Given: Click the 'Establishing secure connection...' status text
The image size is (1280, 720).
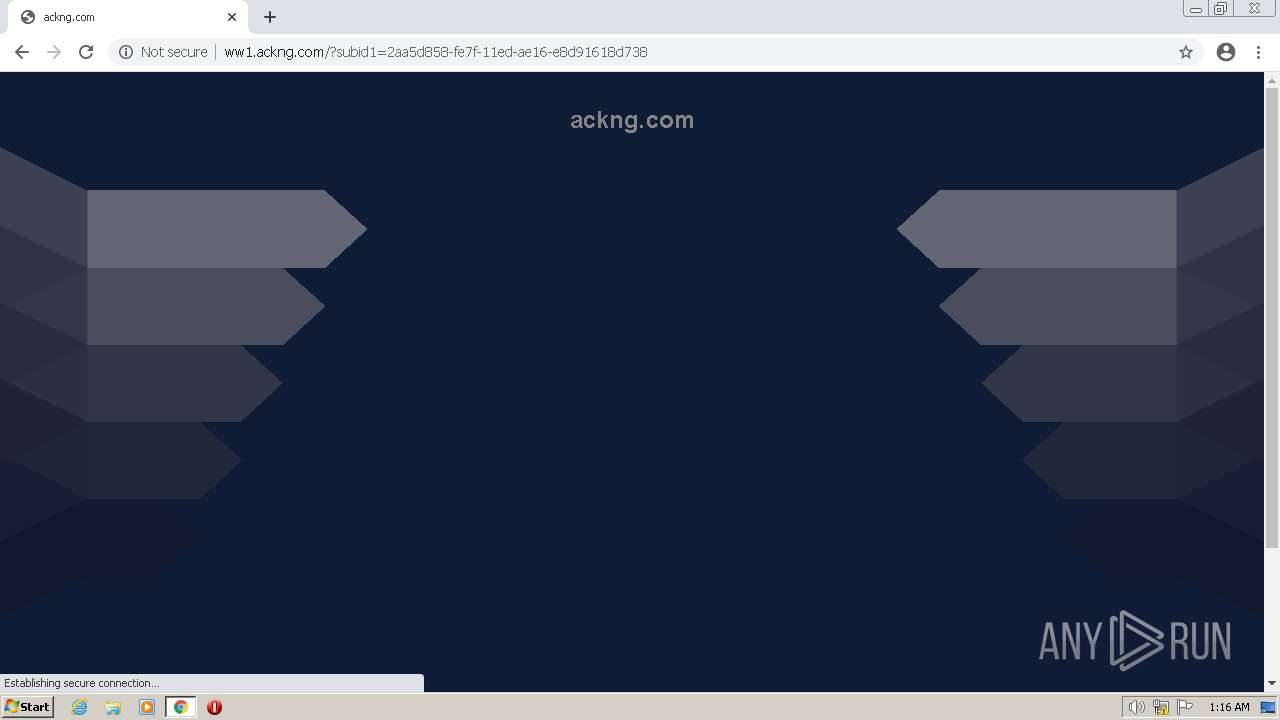Looking at the screenshot, I should click(x=81, y=683).
